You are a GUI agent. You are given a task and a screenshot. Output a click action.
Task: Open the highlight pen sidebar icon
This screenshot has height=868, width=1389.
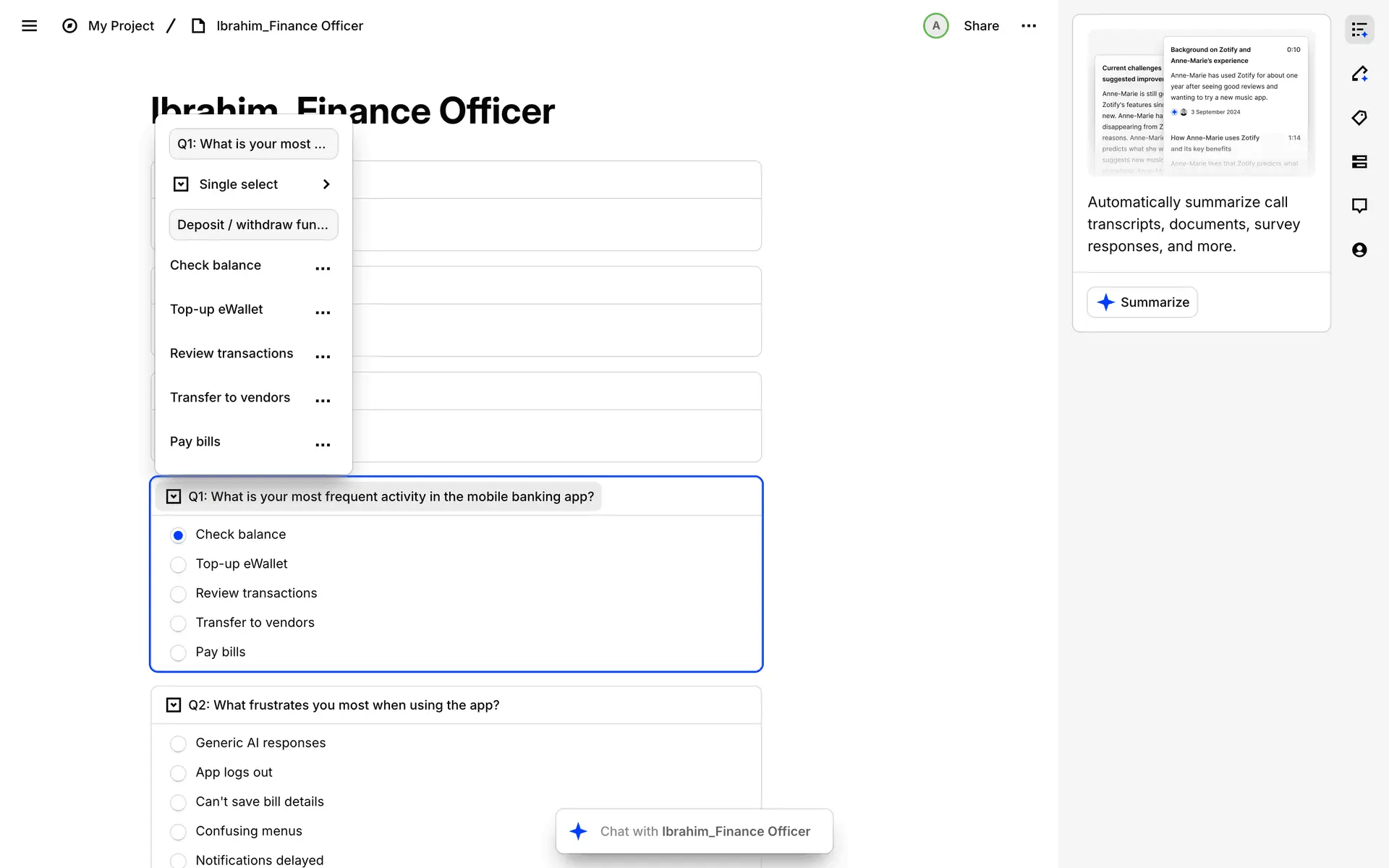click(x=1359, y=74)
